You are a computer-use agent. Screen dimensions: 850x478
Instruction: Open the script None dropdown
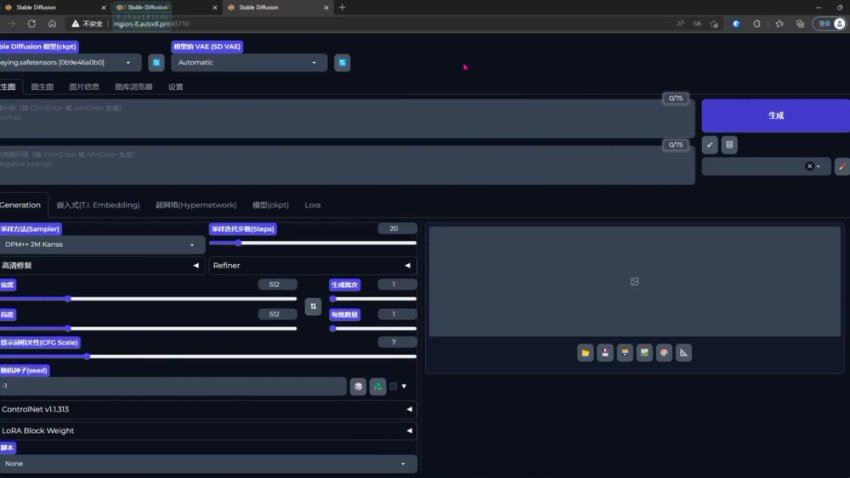click(208, 464)
